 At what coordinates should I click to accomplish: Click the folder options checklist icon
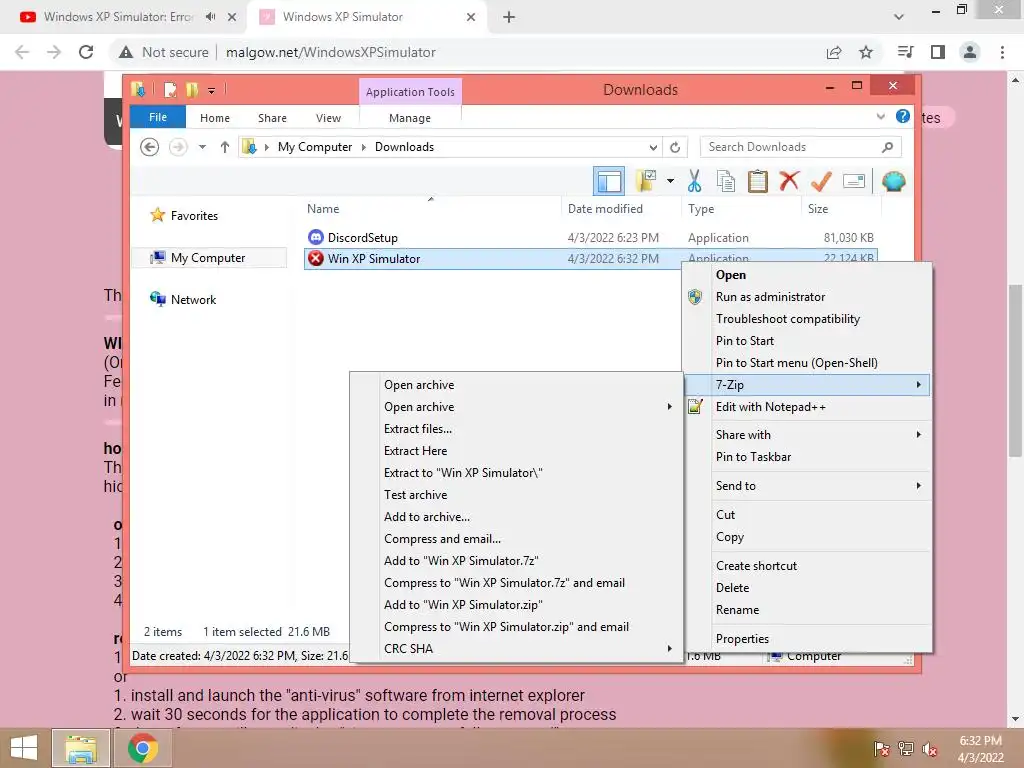click(x=645, y=181)
